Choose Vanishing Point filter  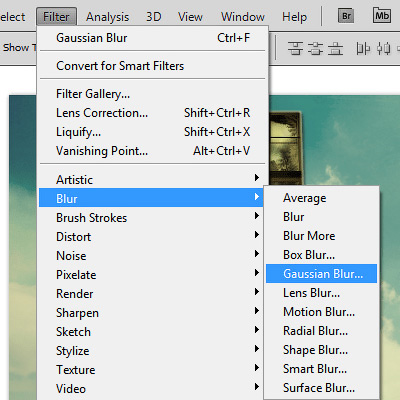153,151
